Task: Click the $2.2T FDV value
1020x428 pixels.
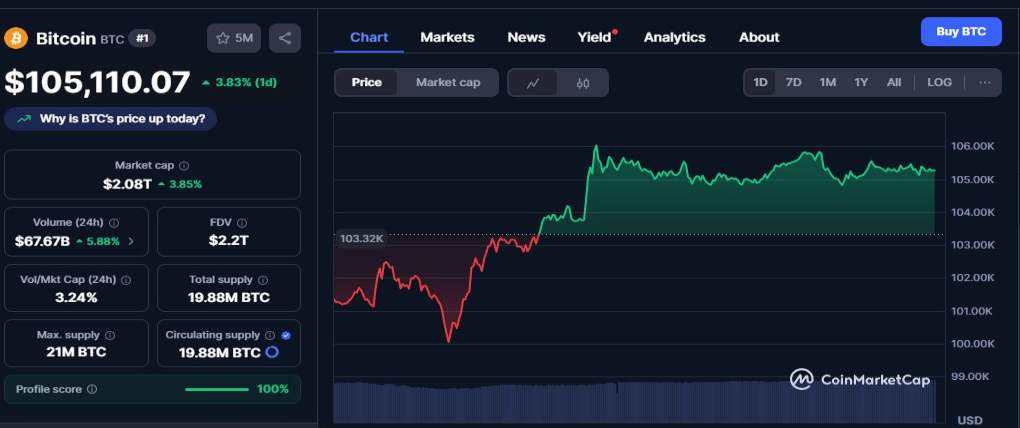Action: (228, 241)
